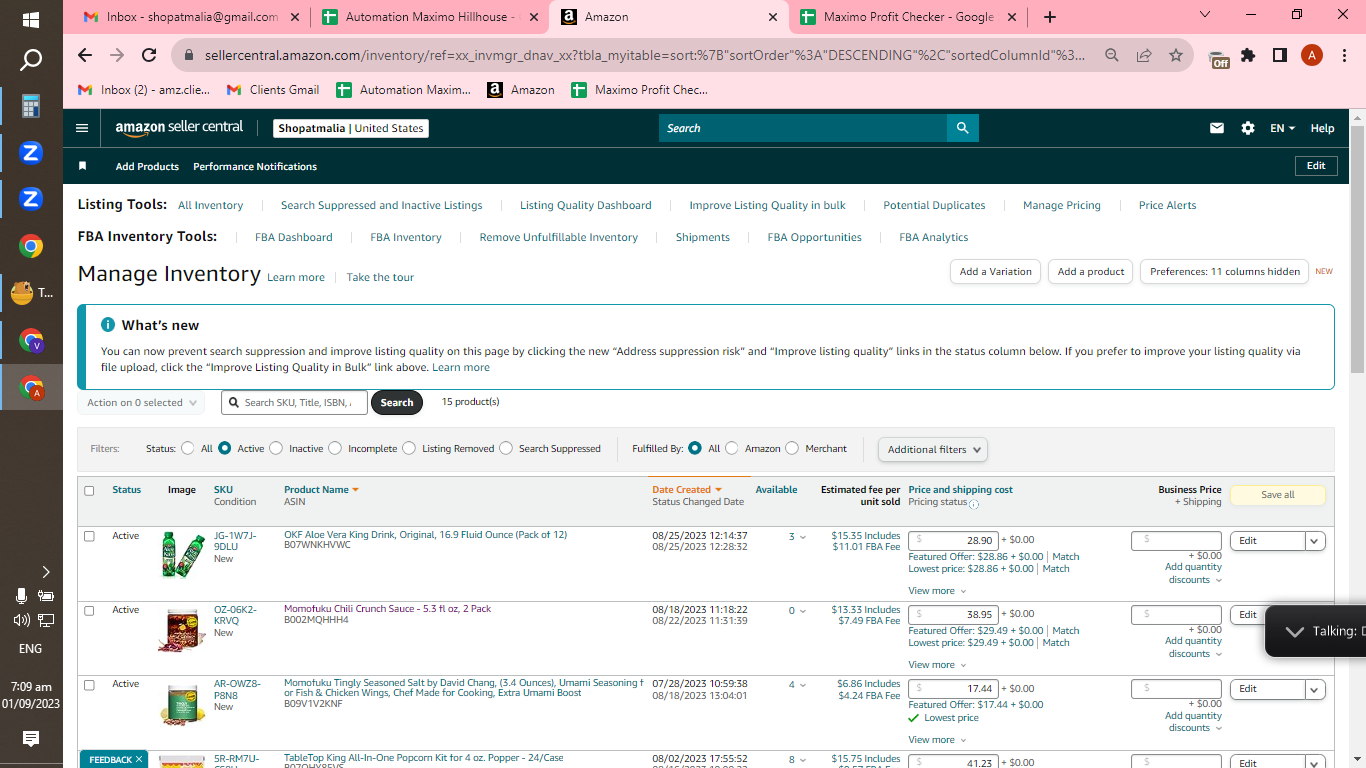The height and width of the screenshot is (768, 1366).
Task: Launch Calculator from the taskbar
Action: point(31,106)
